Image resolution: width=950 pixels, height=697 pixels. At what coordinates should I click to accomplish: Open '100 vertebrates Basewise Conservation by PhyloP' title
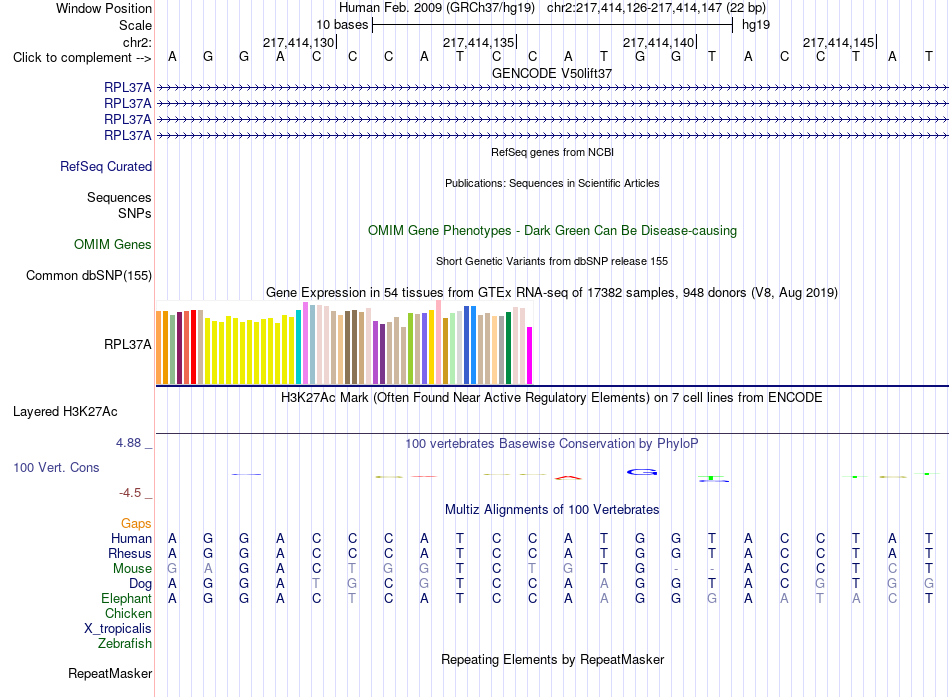click(x=552, y=444)
